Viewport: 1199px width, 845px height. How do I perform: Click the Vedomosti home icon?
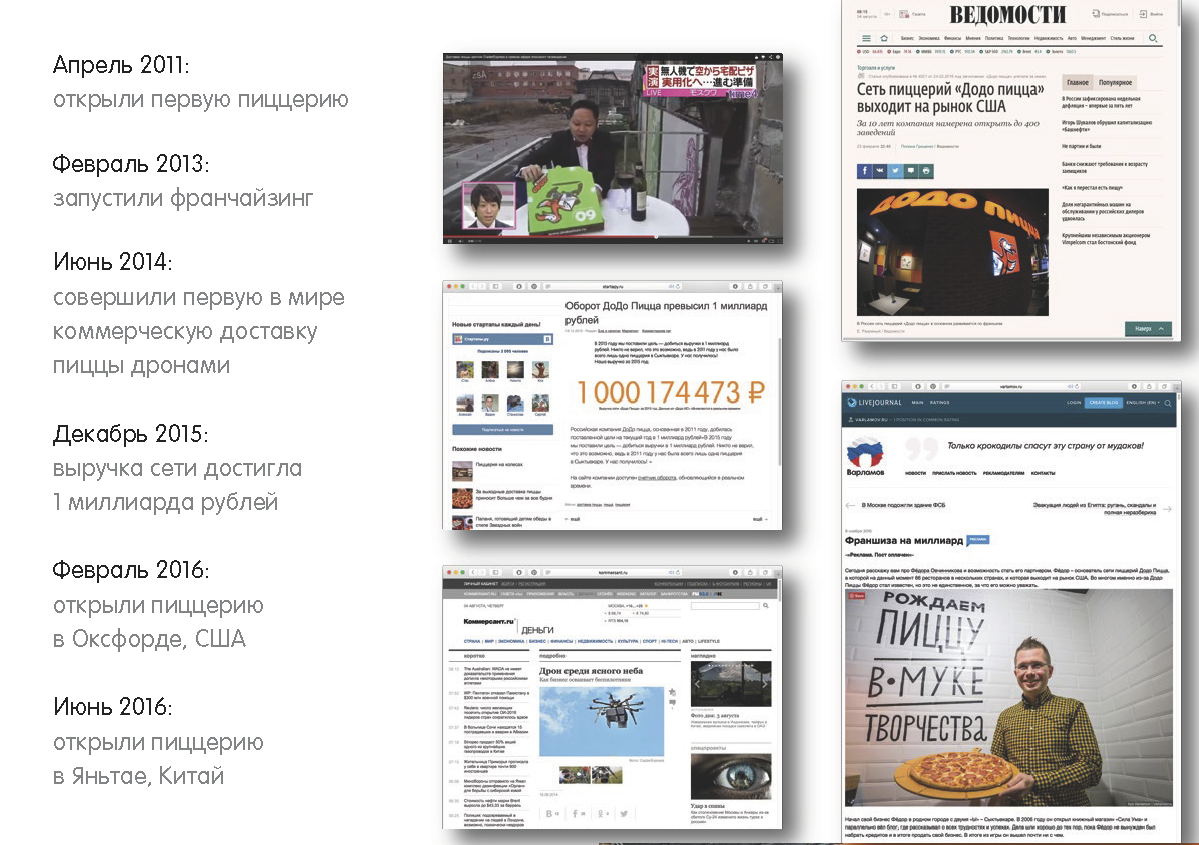click(884, 38)
